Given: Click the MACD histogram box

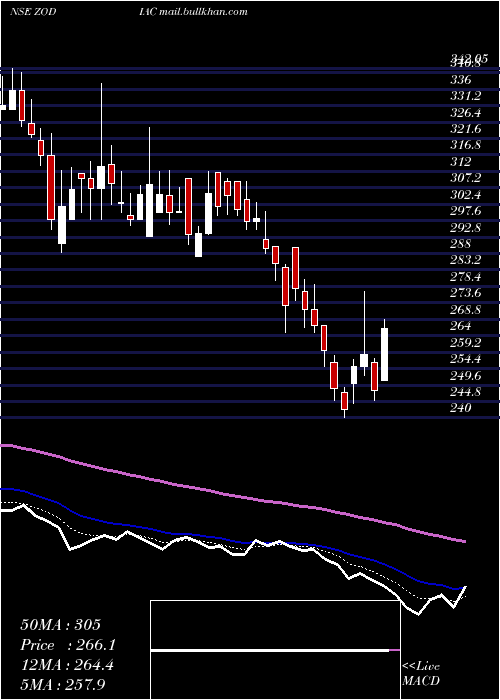Looking at the screenshot, I should (x=275, y=650).
